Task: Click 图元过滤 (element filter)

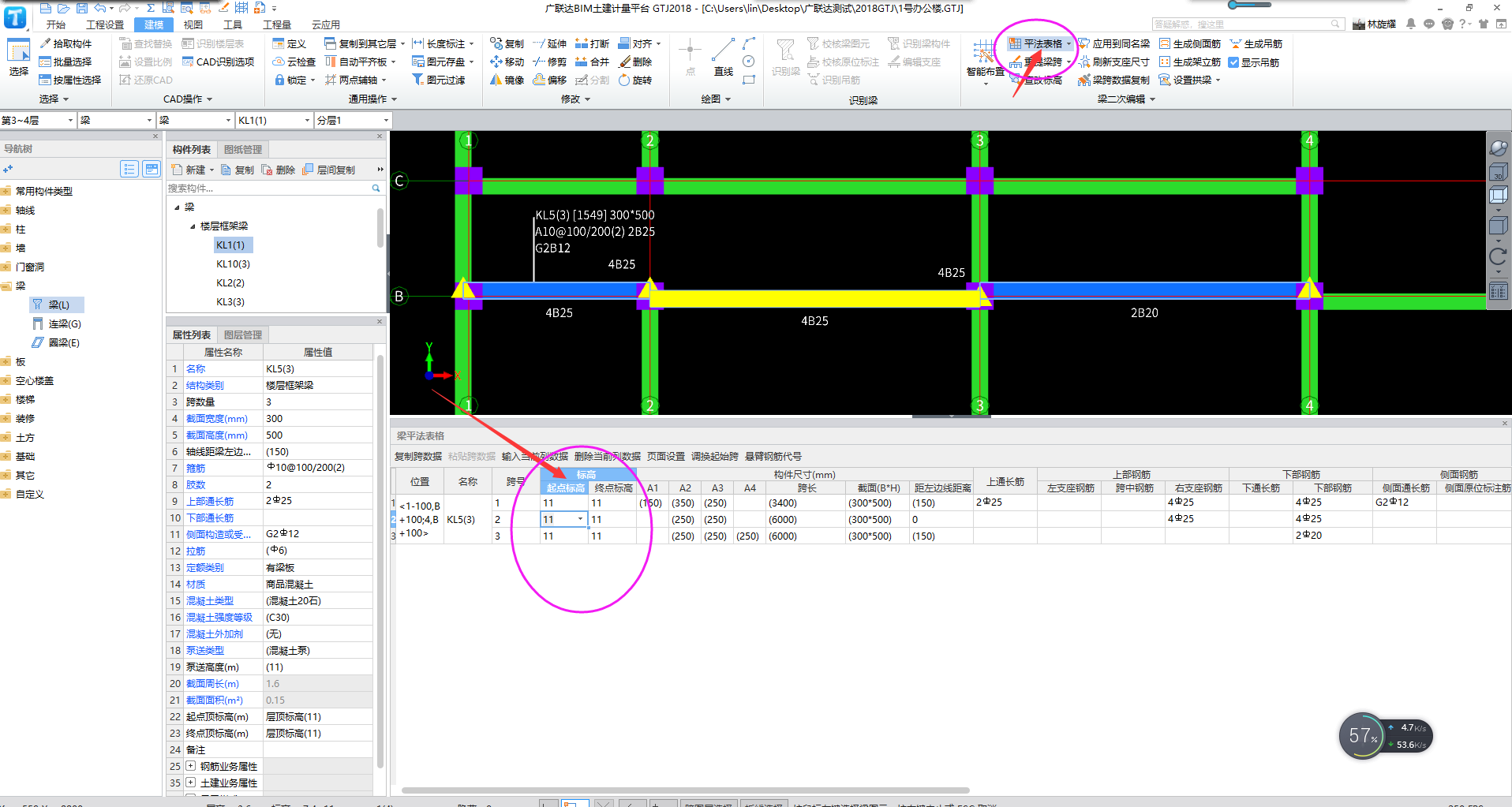Action: [x=439, y=80]
